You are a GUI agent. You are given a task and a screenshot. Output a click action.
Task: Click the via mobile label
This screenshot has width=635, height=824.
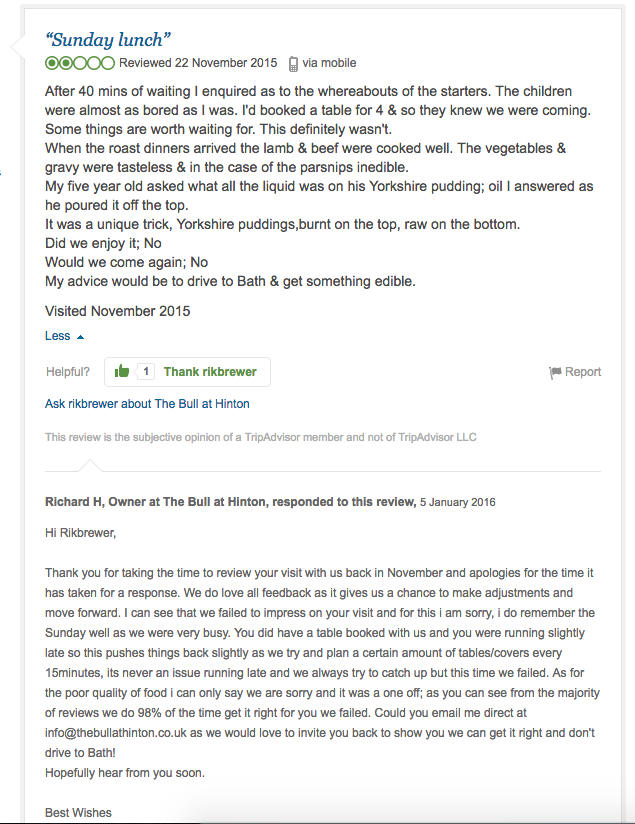329,63
